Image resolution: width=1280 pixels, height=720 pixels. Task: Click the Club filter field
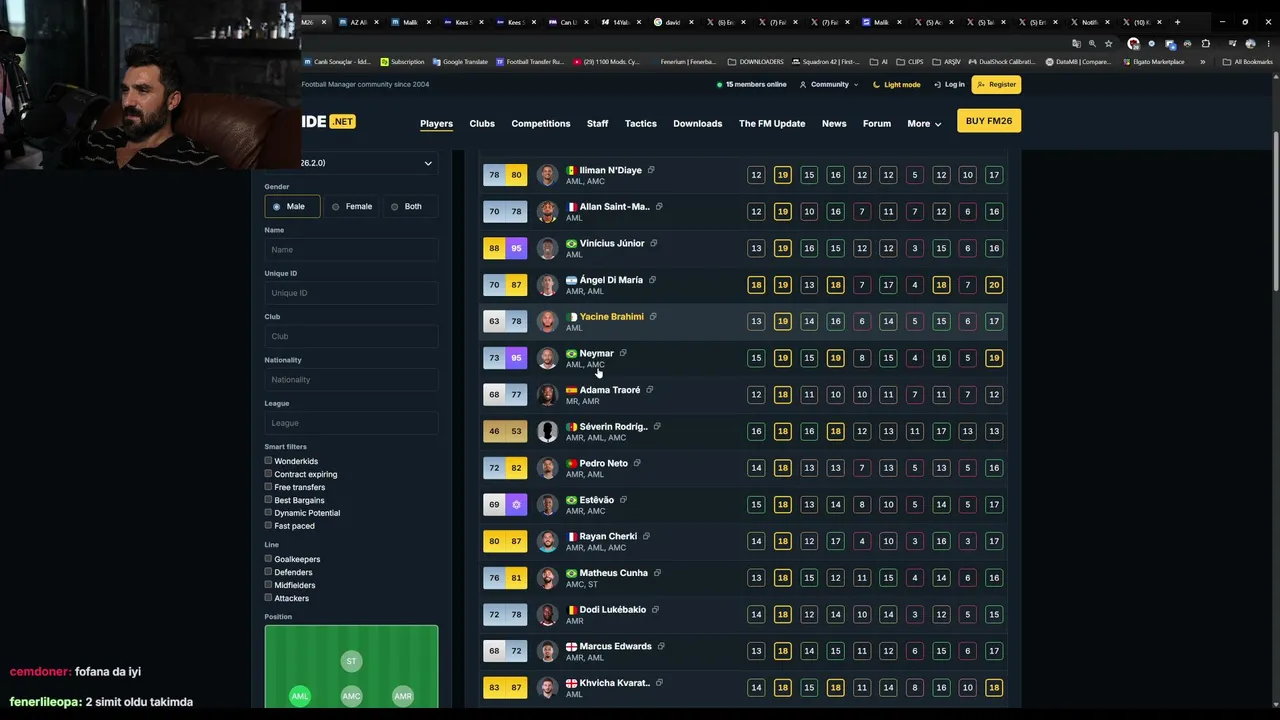[x=351, y=336]
